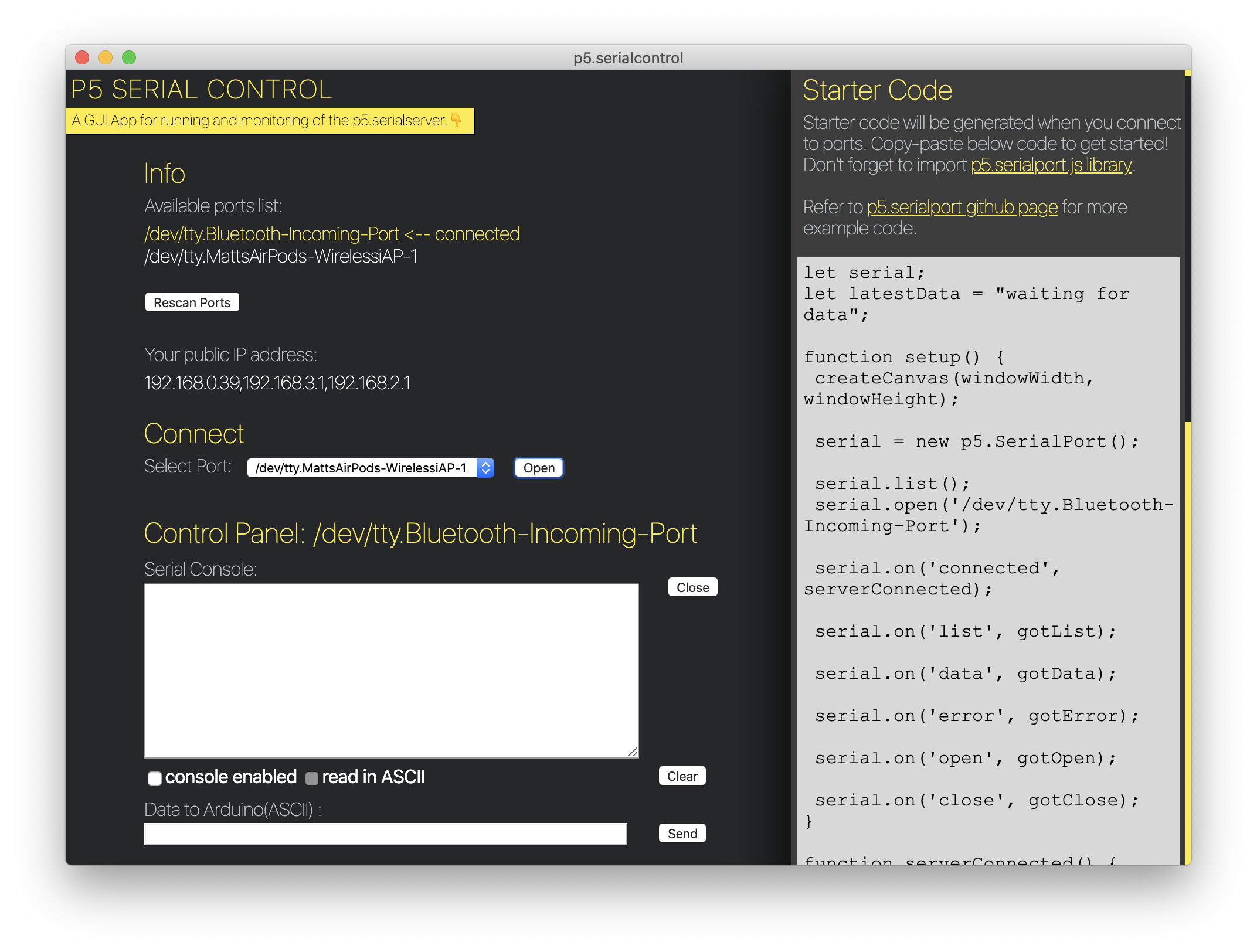Click the green fullscreen window button
This screenshot has width=1257, height=952.
point(129,57)
